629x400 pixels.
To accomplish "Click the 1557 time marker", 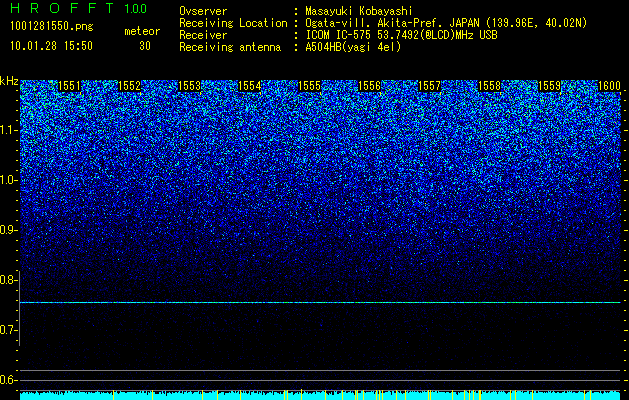I will 430,86.
